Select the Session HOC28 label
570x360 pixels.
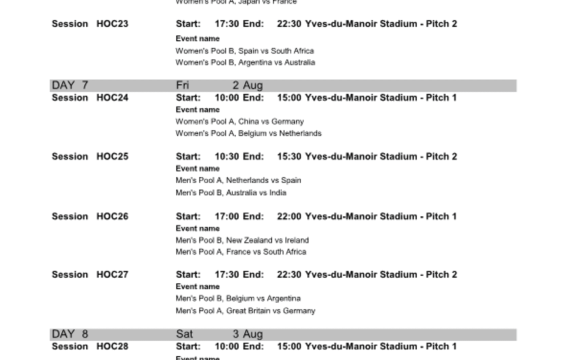pos(90,347)
